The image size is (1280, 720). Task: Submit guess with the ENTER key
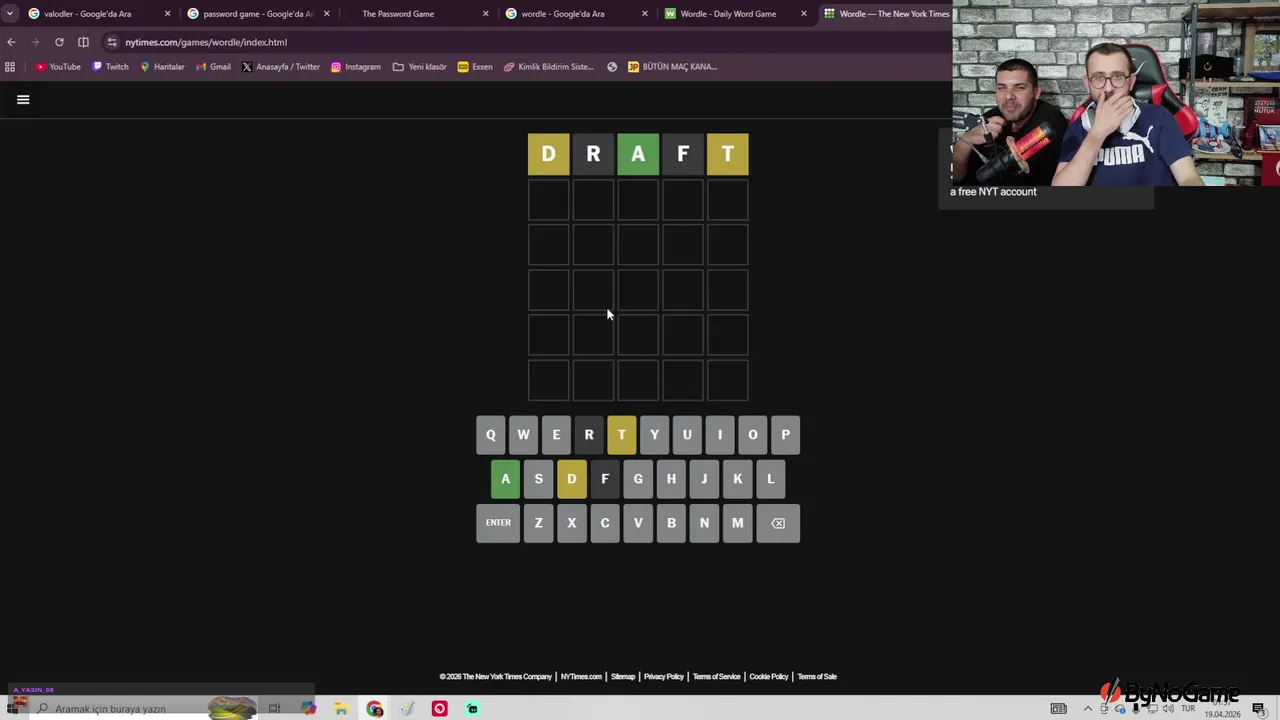[x=498, y=523]
